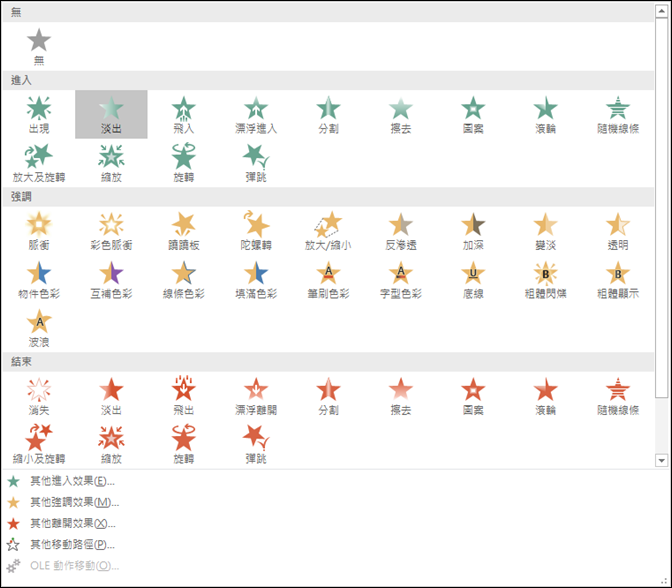Choose the 放大/縮小 emphasis effect
Screen dimensions: 672x588
(328, 231)
